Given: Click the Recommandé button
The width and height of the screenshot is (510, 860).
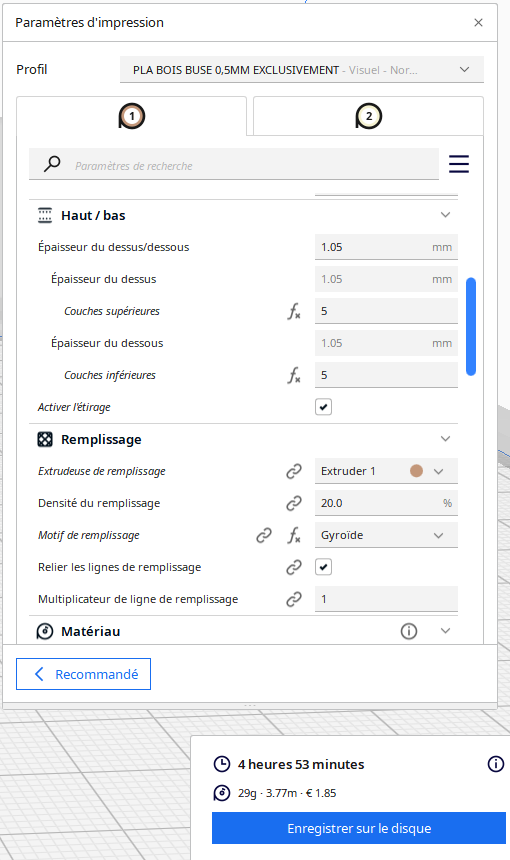Looking at the screenshot, I should coord(83,674).
